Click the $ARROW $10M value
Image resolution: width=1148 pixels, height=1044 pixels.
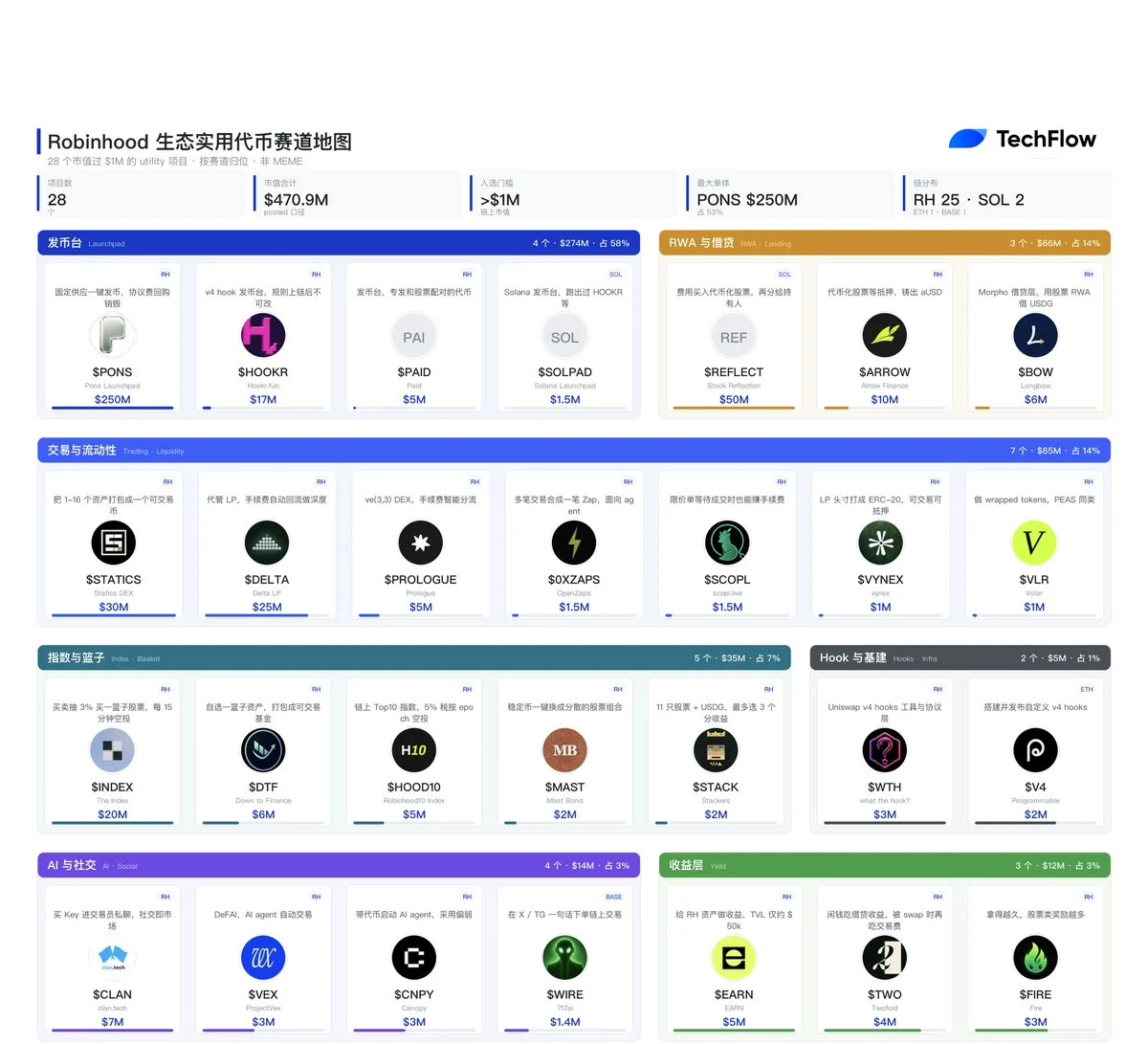885,399
